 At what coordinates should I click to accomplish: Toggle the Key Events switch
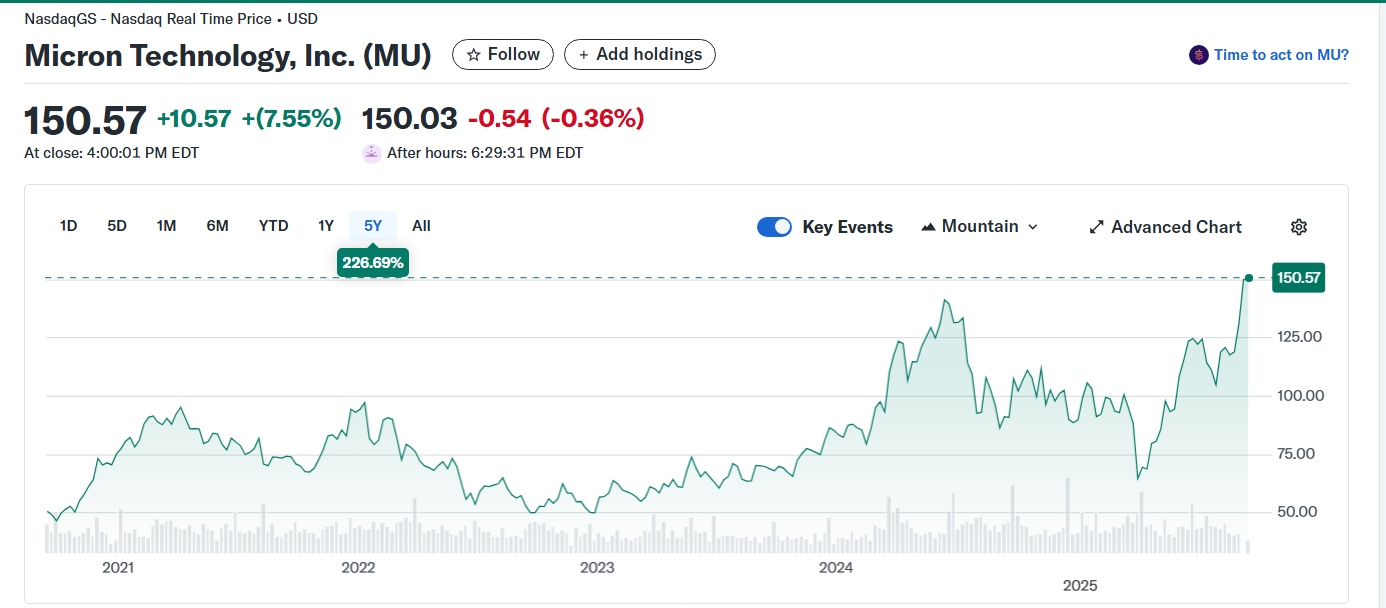(x=774, y=227)
